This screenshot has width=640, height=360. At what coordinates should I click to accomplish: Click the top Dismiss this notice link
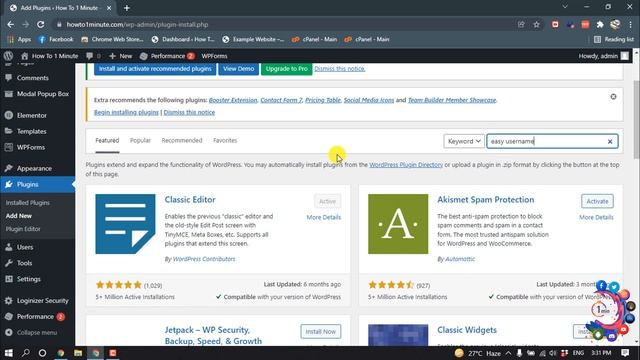(340, 69)
